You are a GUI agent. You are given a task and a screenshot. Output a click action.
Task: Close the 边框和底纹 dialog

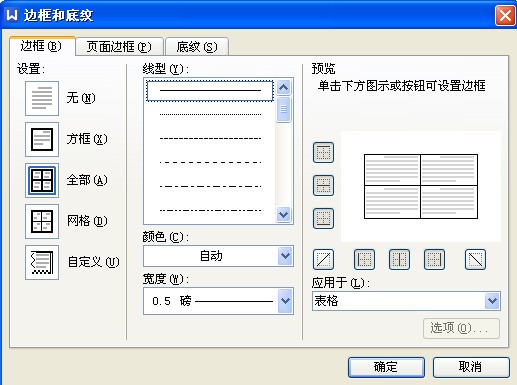pyautogui.click(x=505, y=15)
